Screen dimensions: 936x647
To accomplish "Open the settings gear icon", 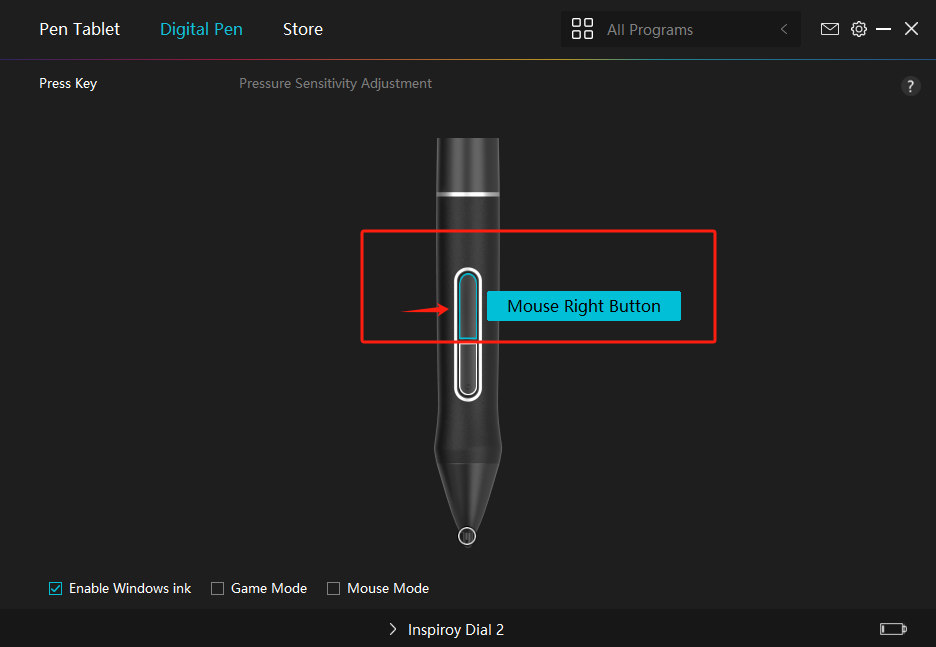I will 858,29.
